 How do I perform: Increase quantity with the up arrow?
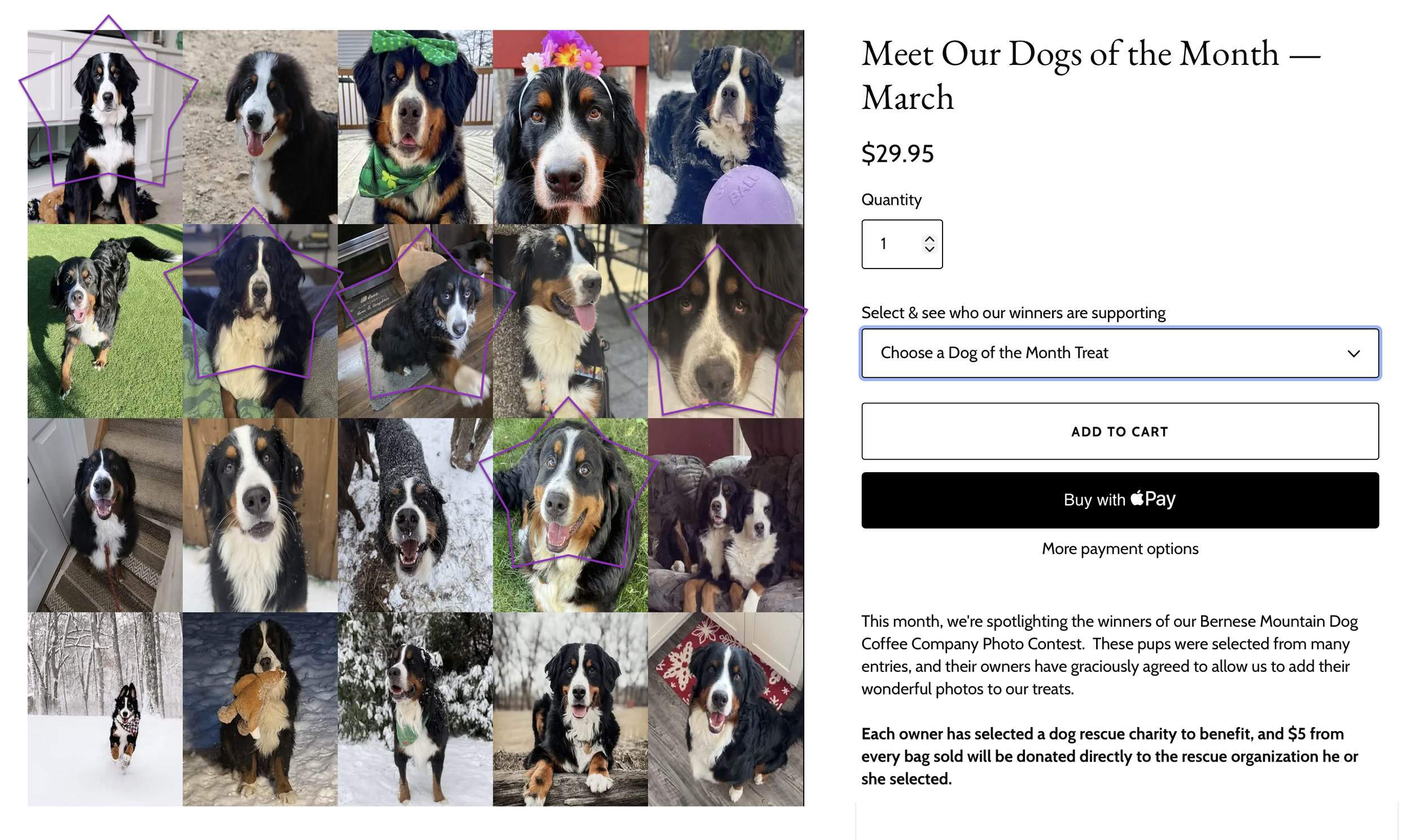tap(929, 239)
